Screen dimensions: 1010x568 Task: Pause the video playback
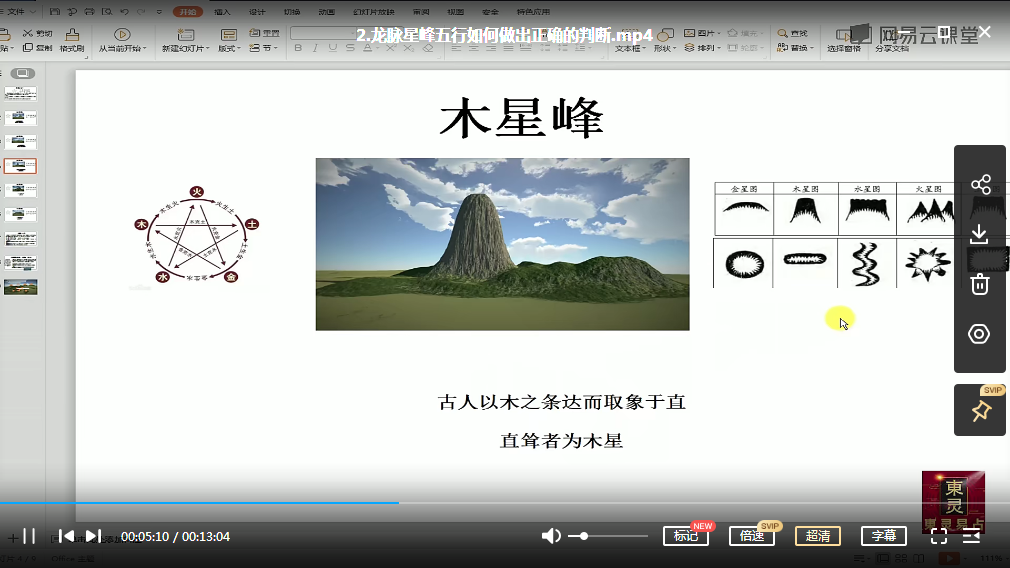pos(29,536)
